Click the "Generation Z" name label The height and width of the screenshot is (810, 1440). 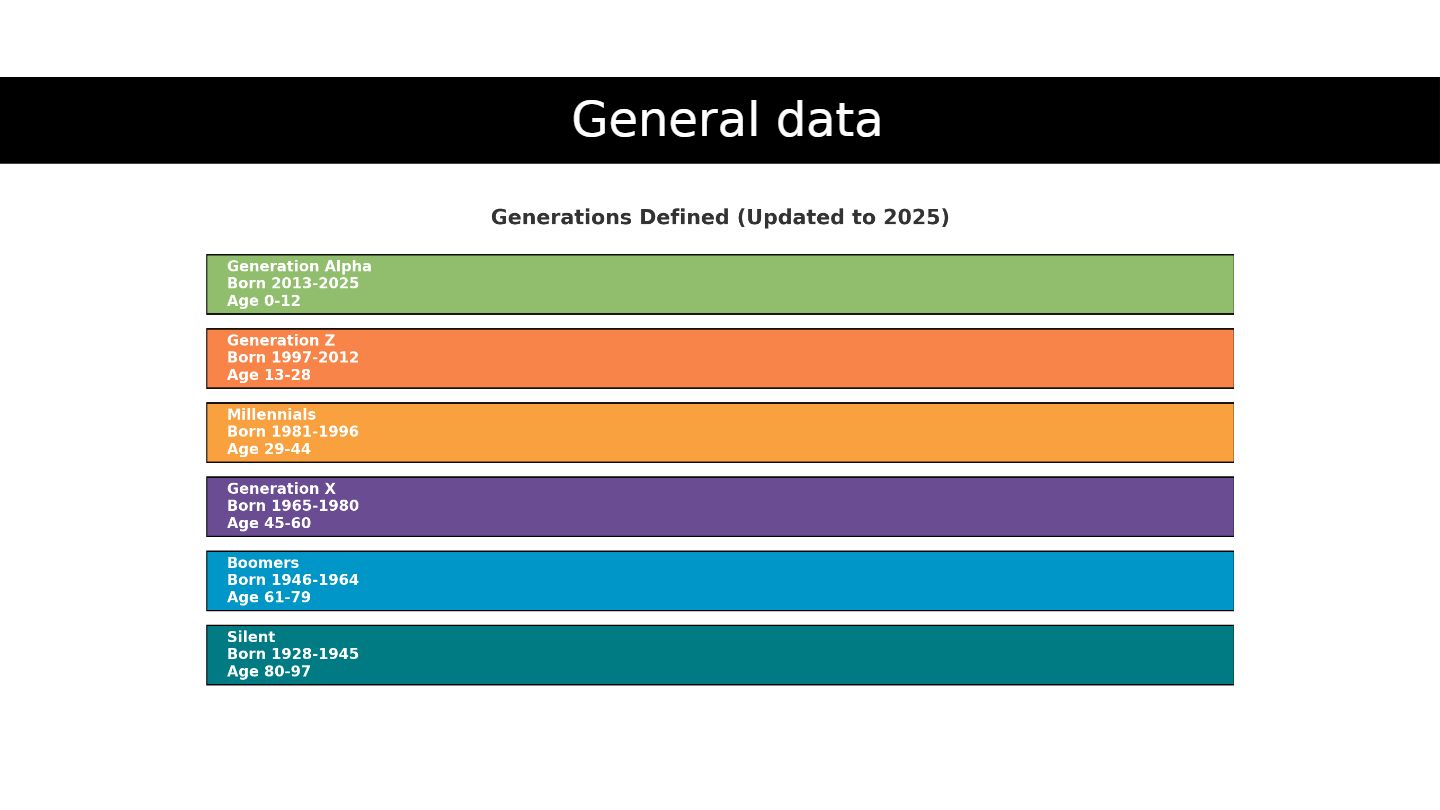(x=281, y=341)
